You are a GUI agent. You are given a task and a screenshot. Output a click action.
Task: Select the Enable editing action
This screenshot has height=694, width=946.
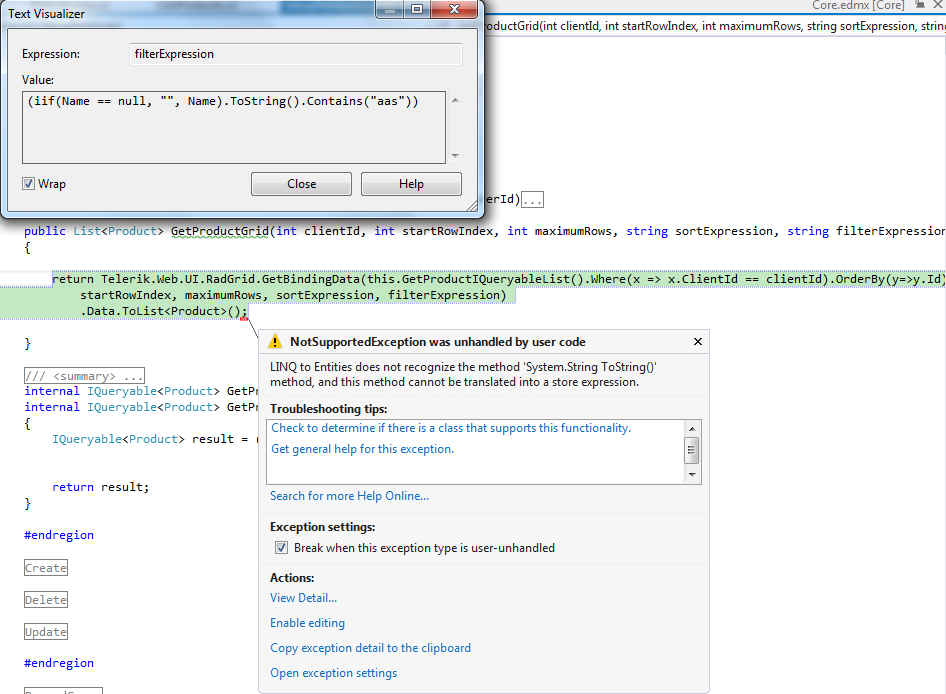[307, 623]
